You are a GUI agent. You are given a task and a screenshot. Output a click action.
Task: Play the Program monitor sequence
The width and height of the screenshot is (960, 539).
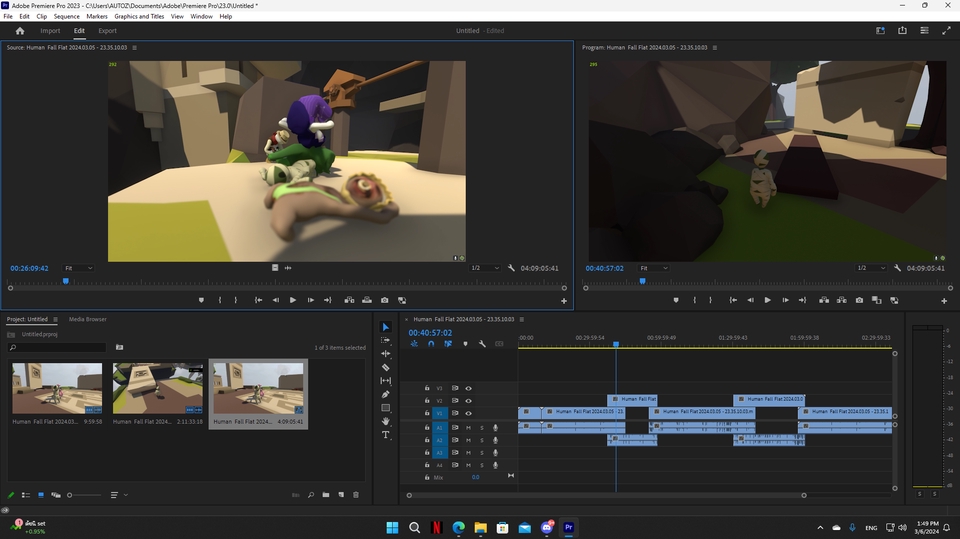coord(767,300)
